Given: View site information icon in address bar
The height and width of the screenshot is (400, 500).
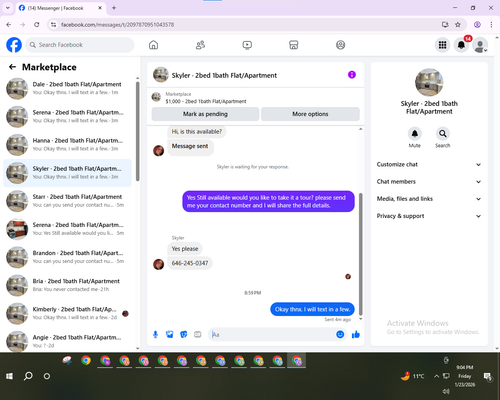Looking at the screenshot, I should tap(53, 25).
